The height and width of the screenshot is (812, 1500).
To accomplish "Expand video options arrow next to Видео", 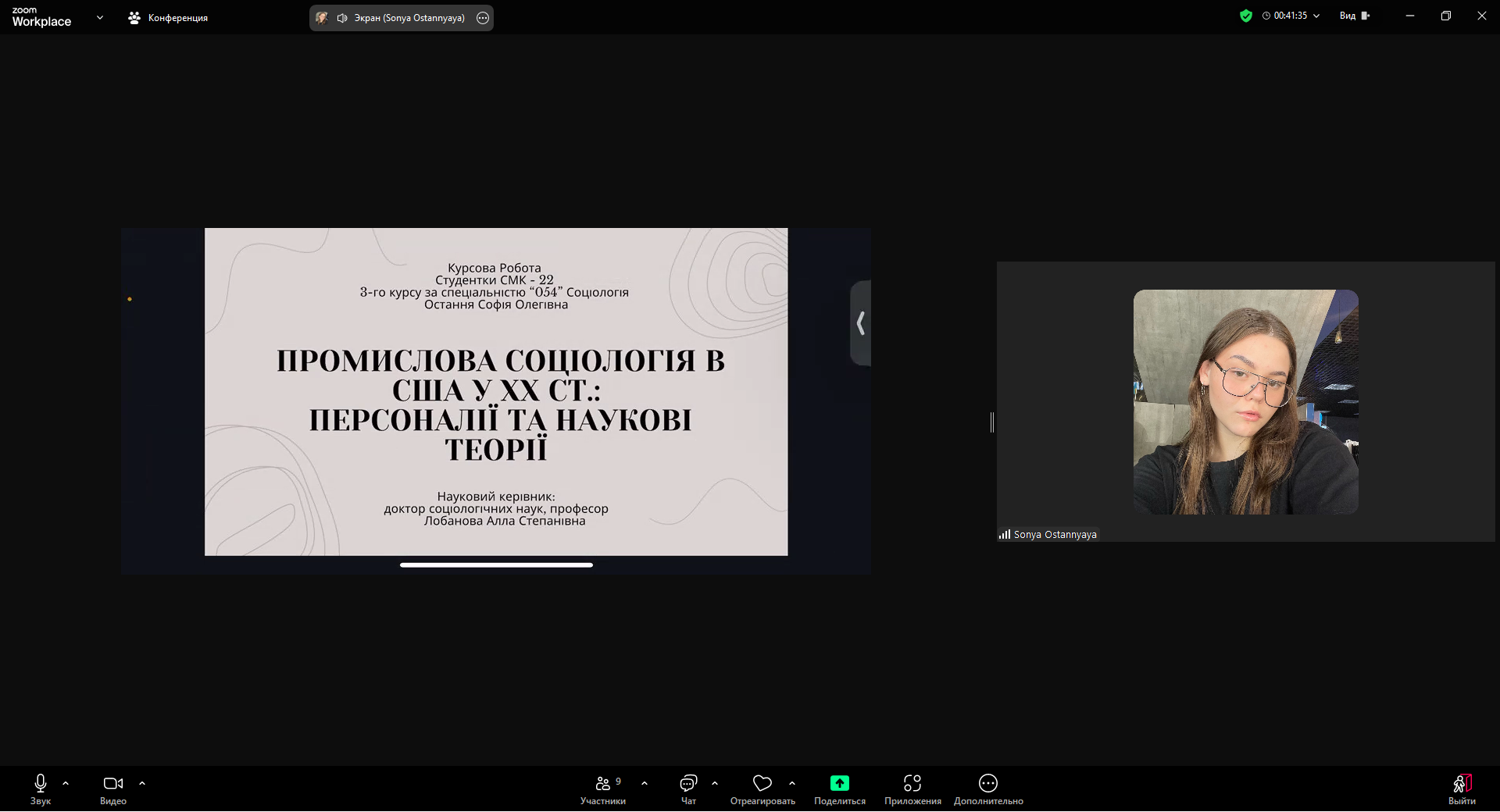I will pos(142,783).
